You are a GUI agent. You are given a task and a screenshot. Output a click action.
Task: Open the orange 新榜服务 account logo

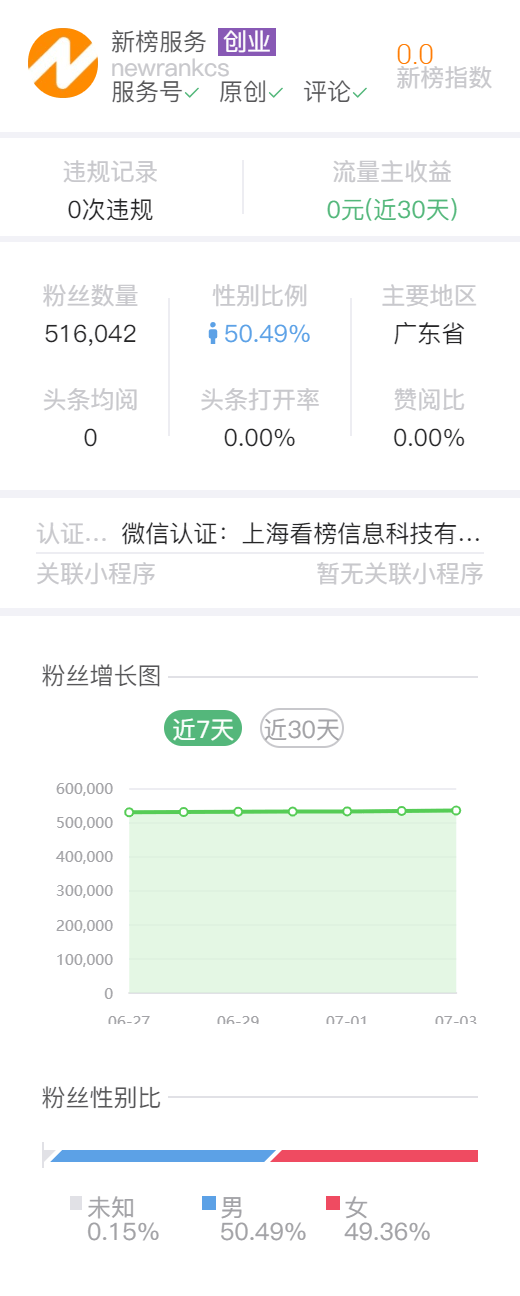pyautogui.click(x=63, y=63)
